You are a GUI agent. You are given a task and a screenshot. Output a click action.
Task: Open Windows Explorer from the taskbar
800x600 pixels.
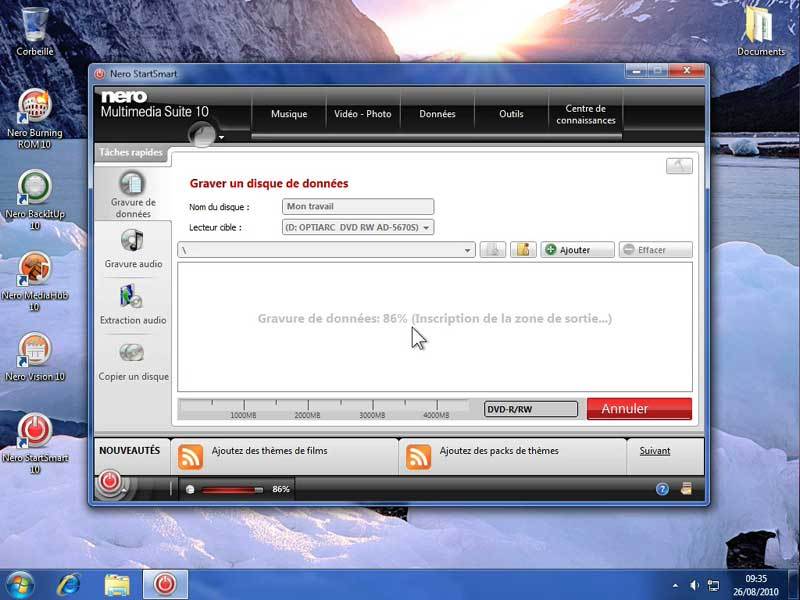click(117, 585)
